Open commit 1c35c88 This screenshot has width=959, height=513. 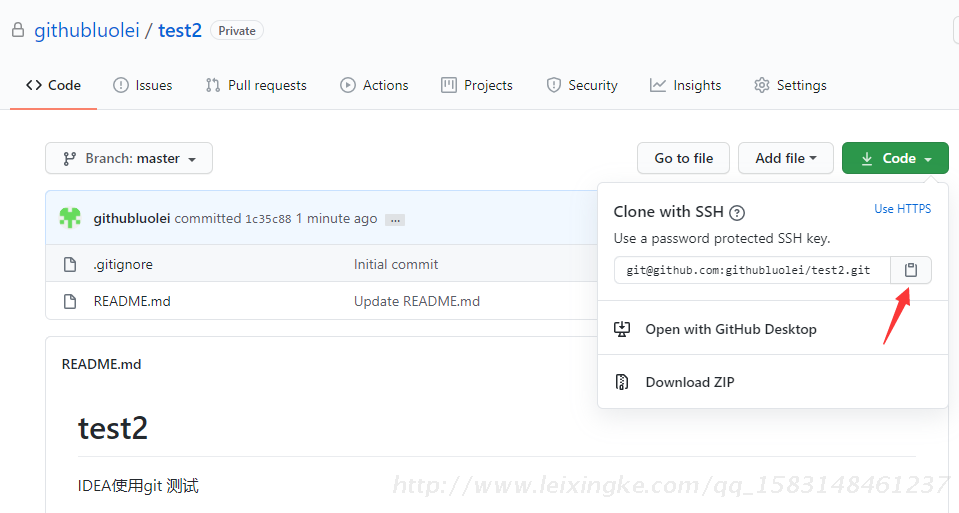point(268,219)
